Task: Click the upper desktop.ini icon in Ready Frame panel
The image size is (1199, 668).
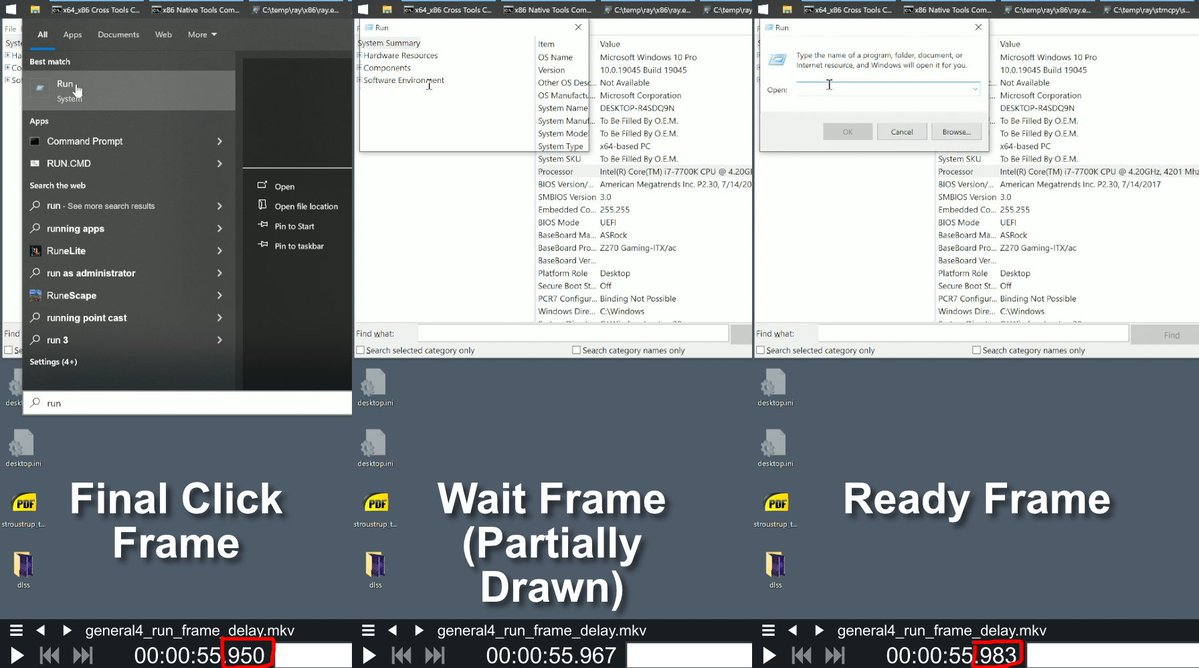Action: click(x=774, y=383)
